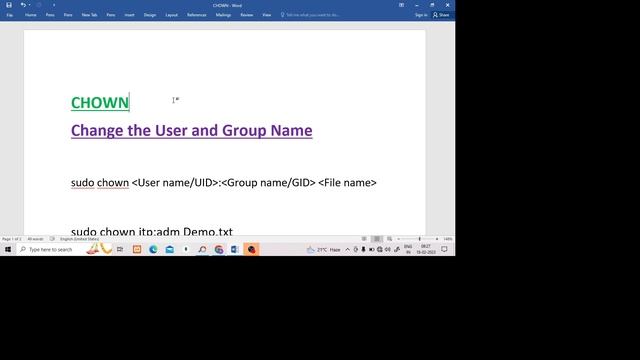Screen dimensions: 640x360
Task: Switch to the Design ribbon tab
Action: (x=150, y=15)
